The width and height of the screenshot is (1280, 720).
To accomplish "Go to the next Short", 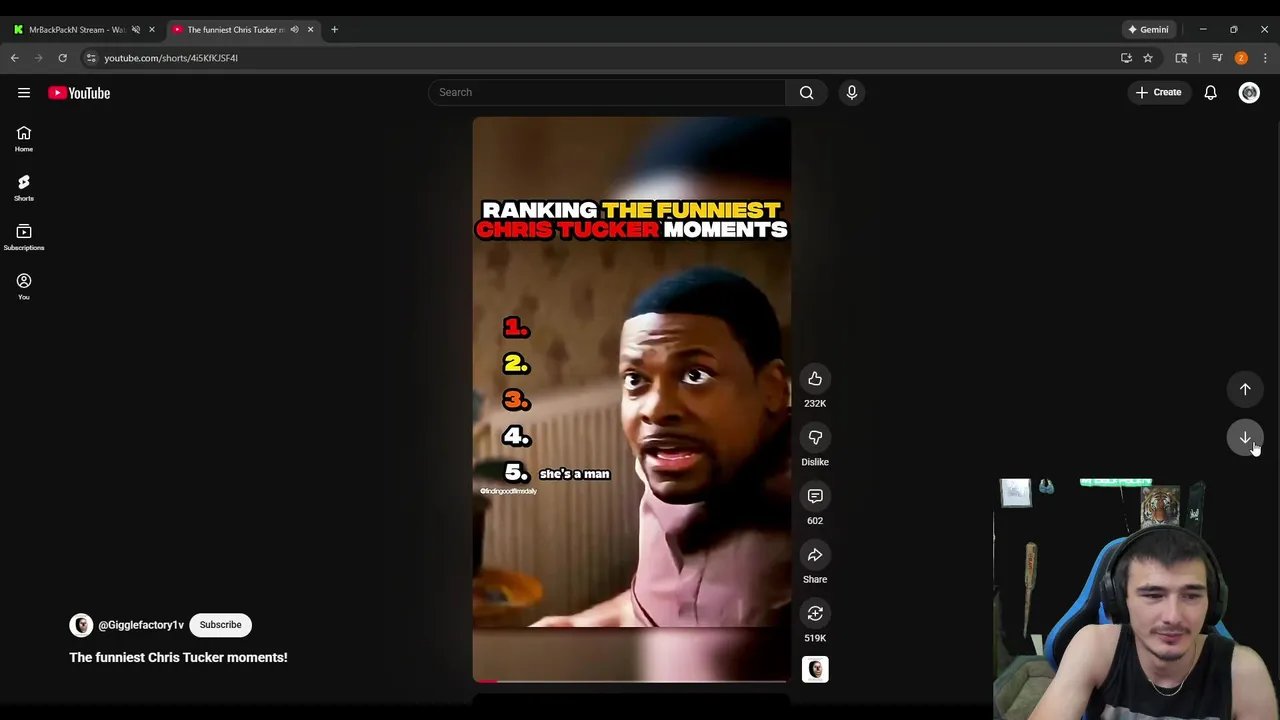I will [x=1245, y=438].
